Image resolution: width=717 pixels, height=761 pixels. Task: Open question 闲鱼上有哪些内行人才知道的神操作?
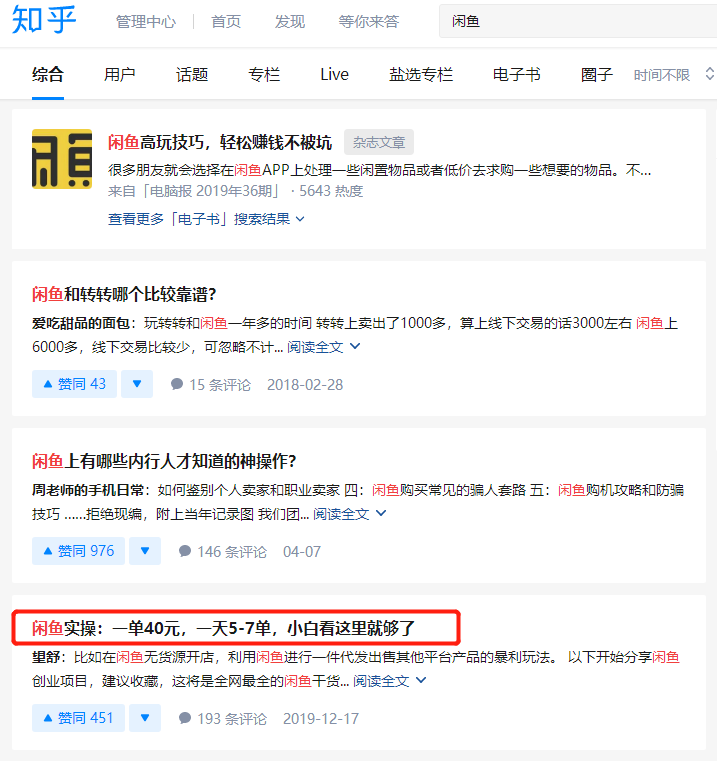click(x=164, y=461)
